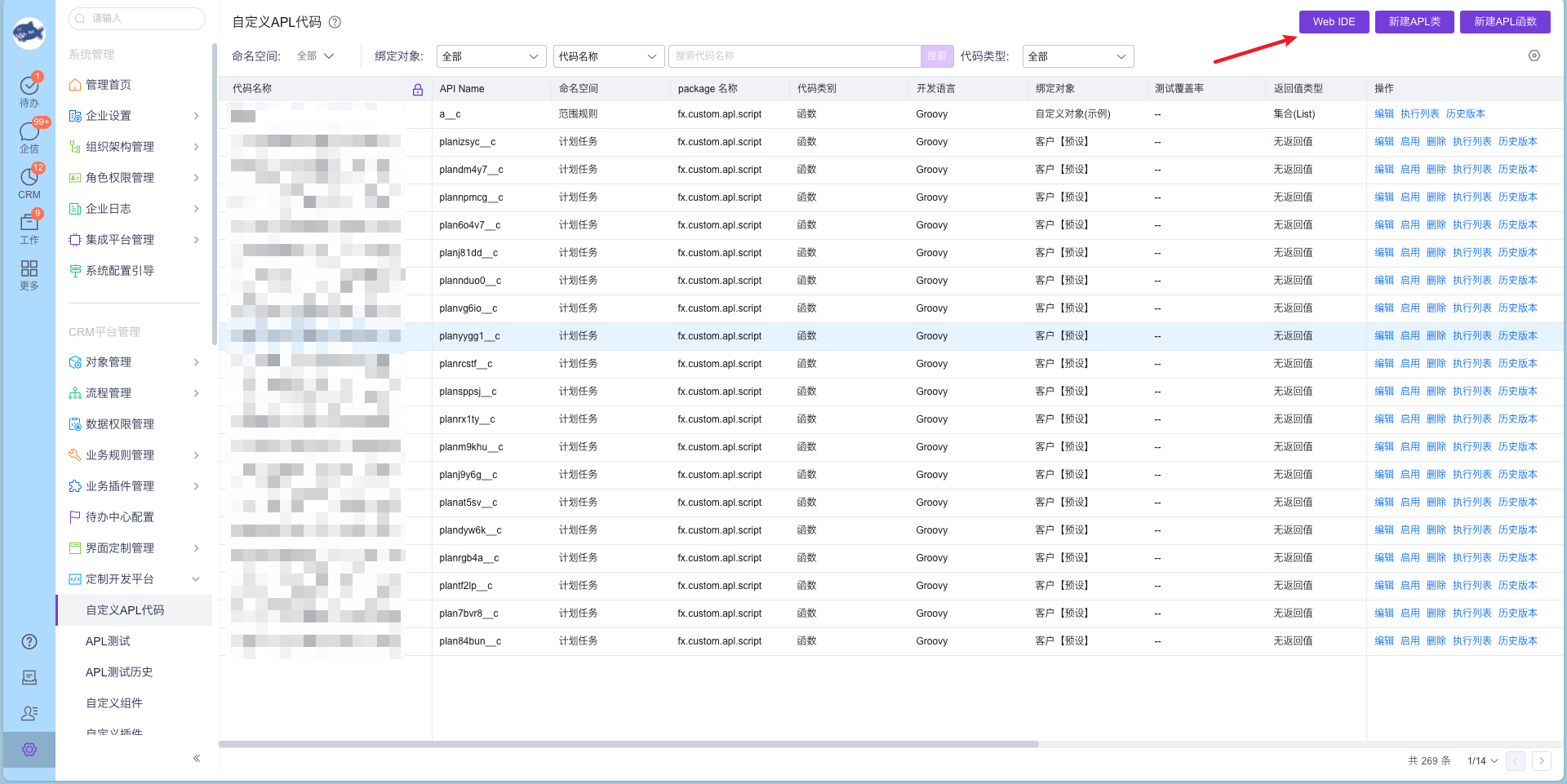Click 新建APL函数 button
1567x784 pixels.
point(1505,22)
